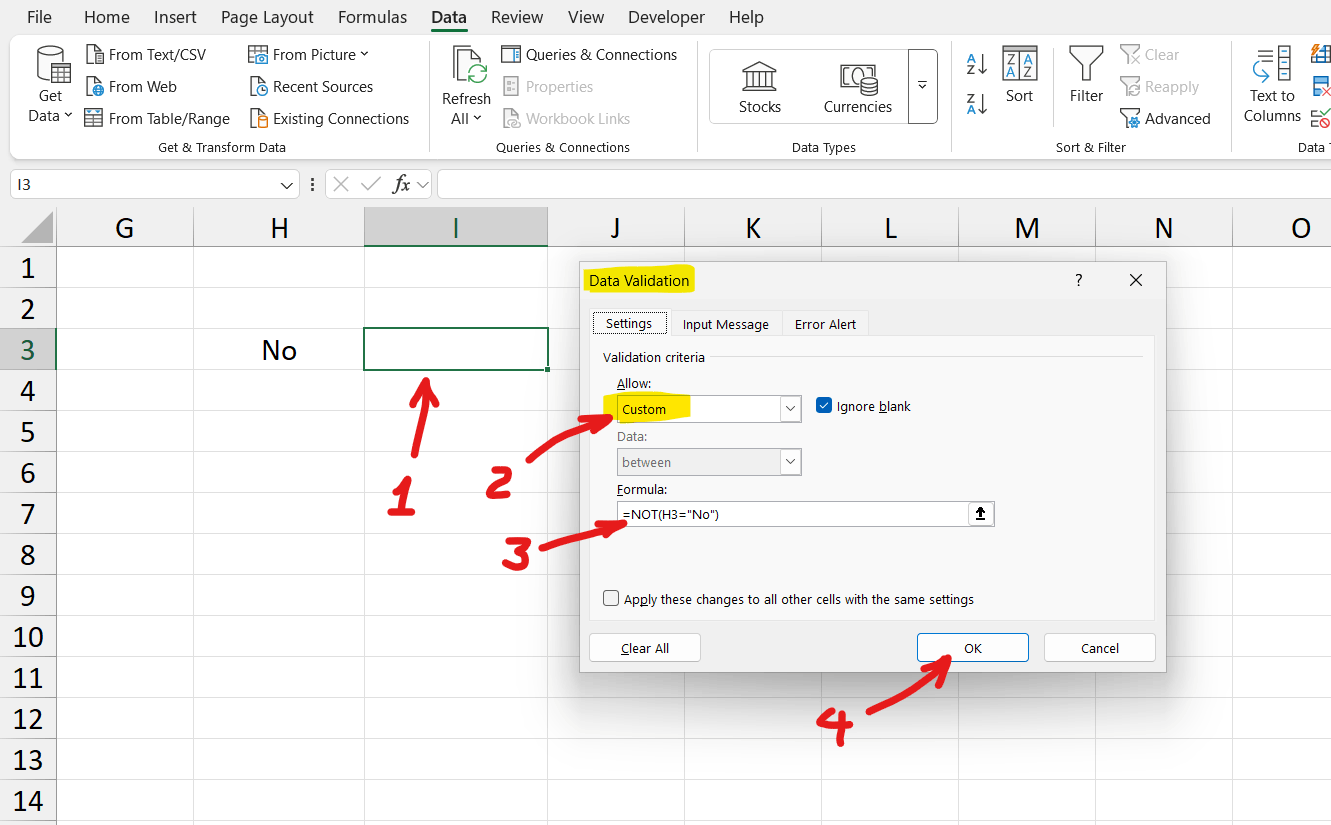Apply Currencies data type
This screenshot has width=1331, height=825.
[857, 86]
